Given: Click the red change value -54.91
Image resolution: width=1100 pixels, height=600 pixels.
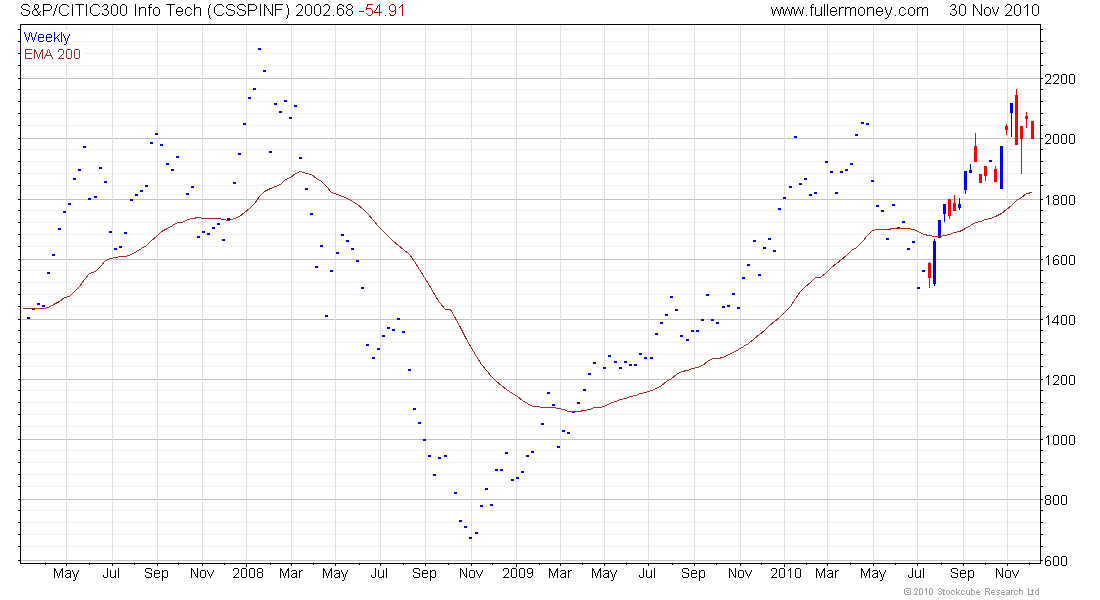Looking at the screenshot, I should (382, 11).
